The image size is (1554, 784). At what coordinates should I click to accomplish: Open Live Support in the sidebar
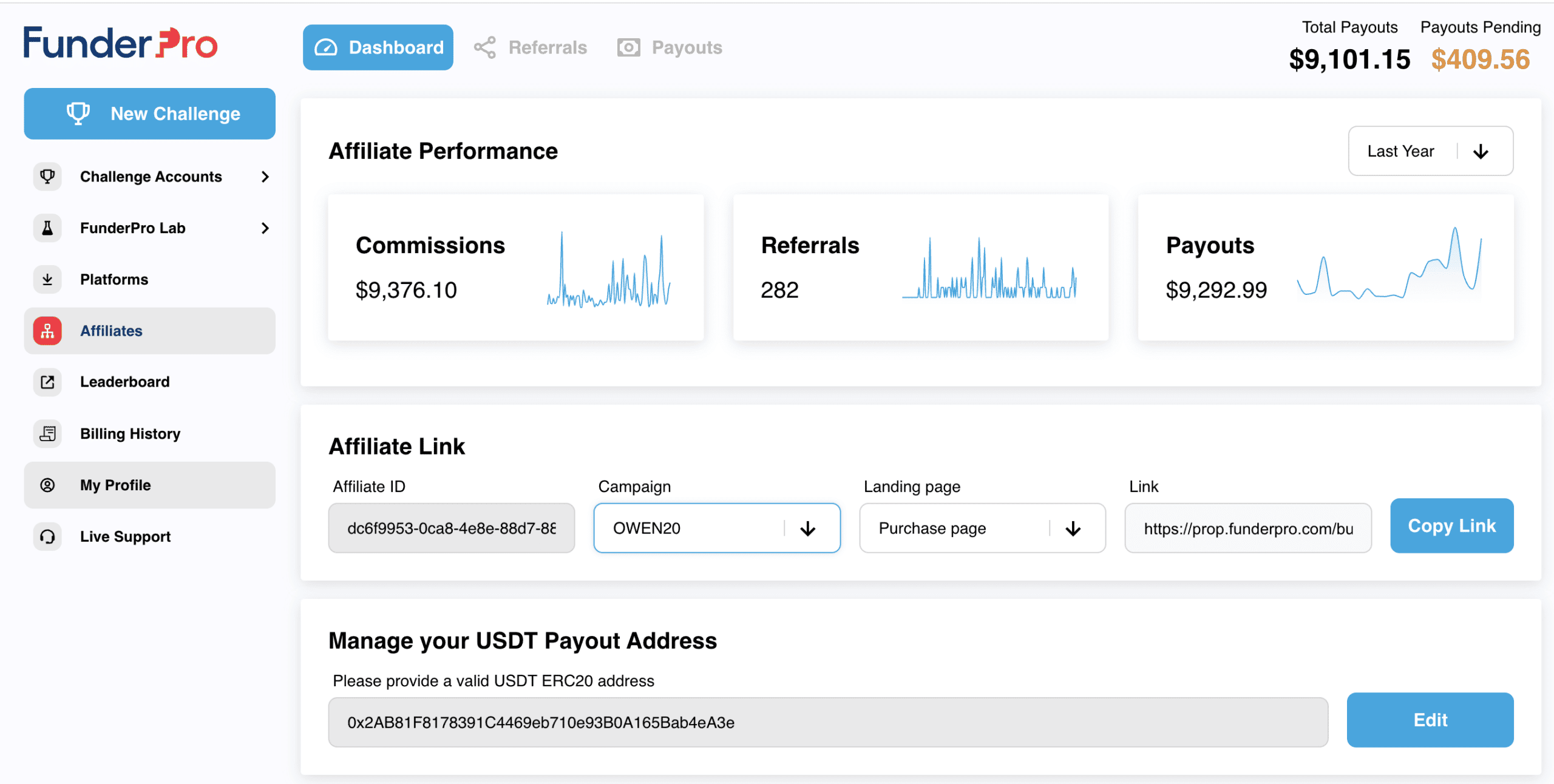(x=149, y=537)
